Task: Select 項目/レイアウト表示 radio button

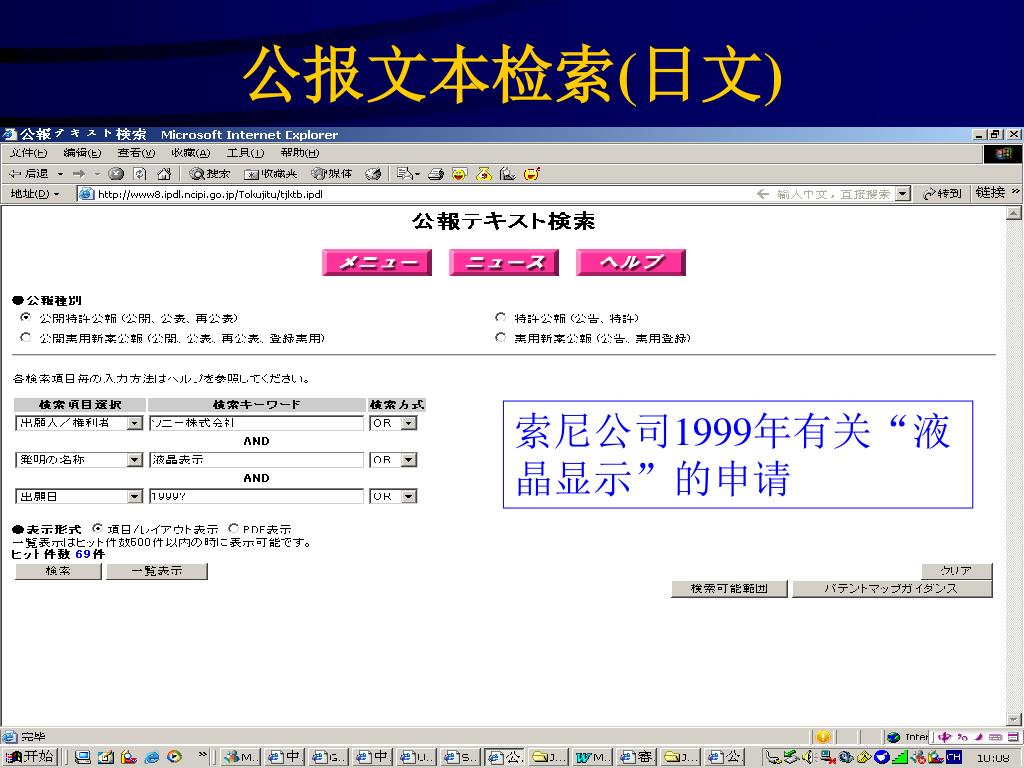Action: (x=97, y=528)
